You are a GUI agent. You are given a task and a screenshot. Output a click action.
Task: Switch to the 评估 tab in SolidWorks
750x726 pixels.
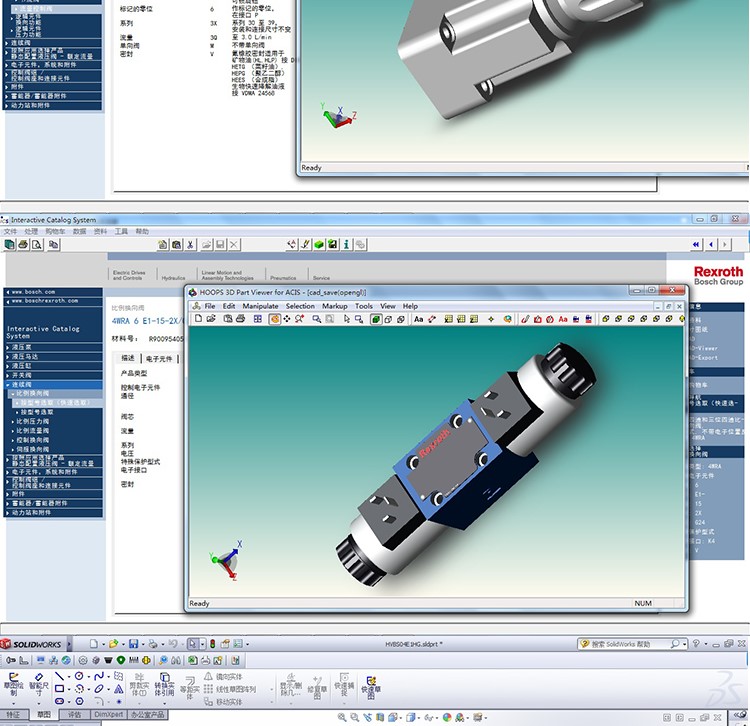(75, 715)
